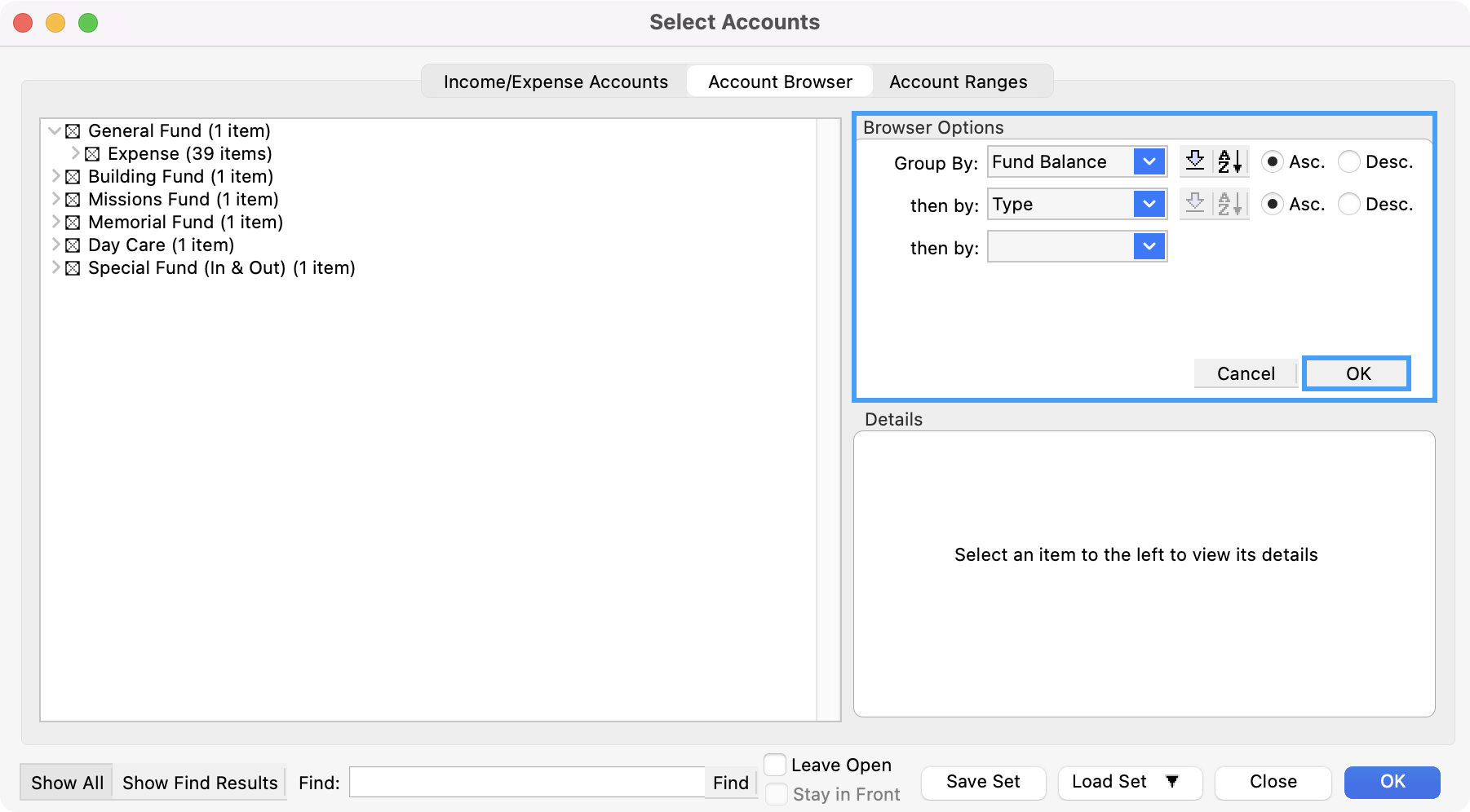Select Desc. radio button for Group By row

1349,161
